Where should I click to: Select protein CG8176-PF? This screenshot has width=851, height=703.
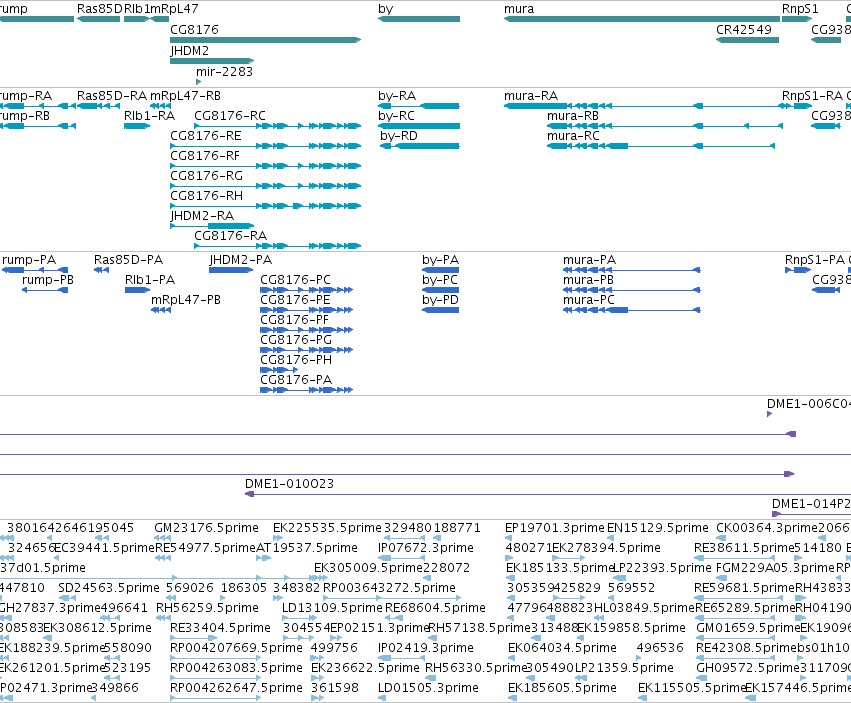tap(307, 330)
